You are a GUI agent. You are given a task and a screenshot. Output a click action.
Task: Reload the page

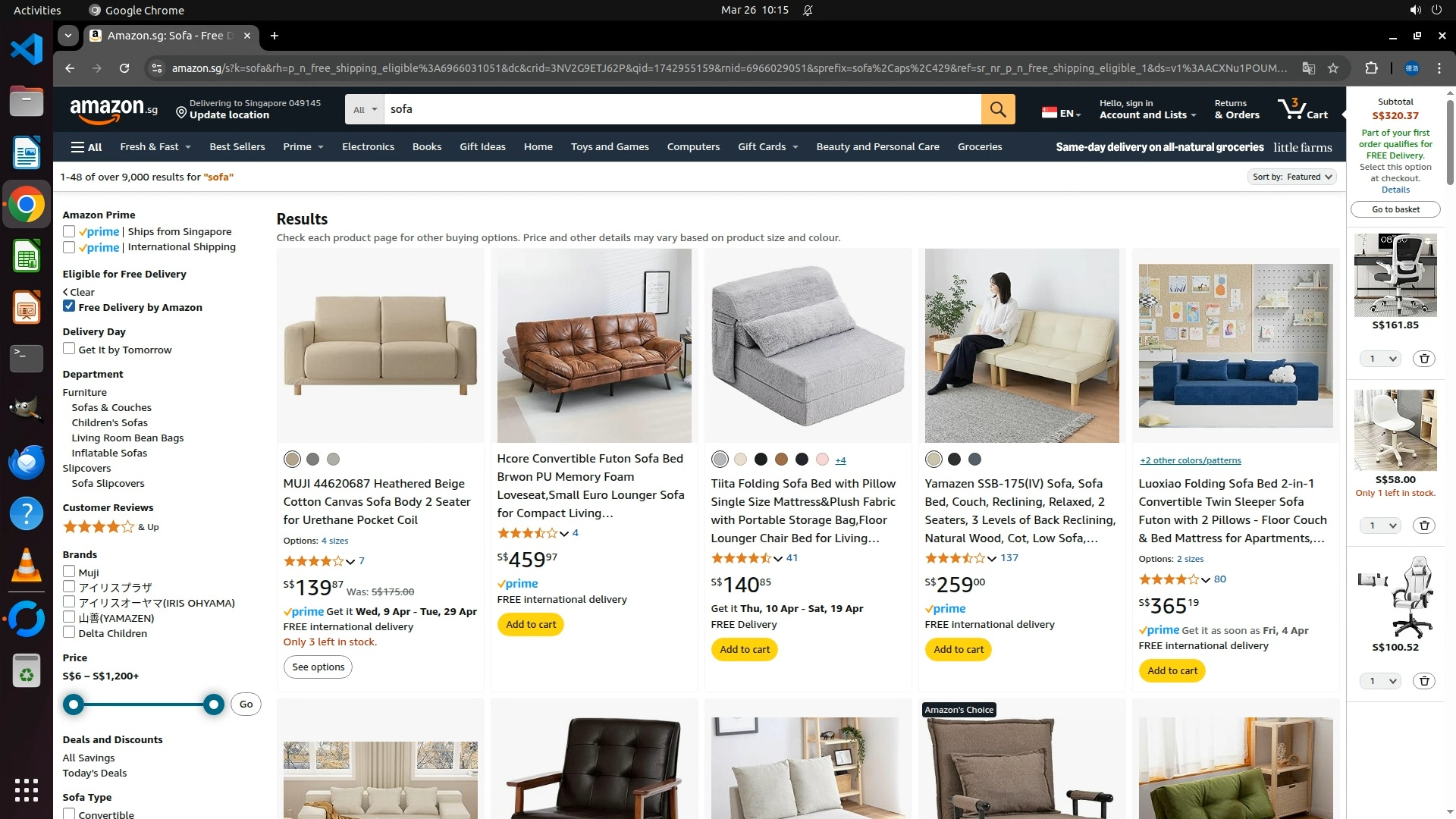[x=124, y=68]
